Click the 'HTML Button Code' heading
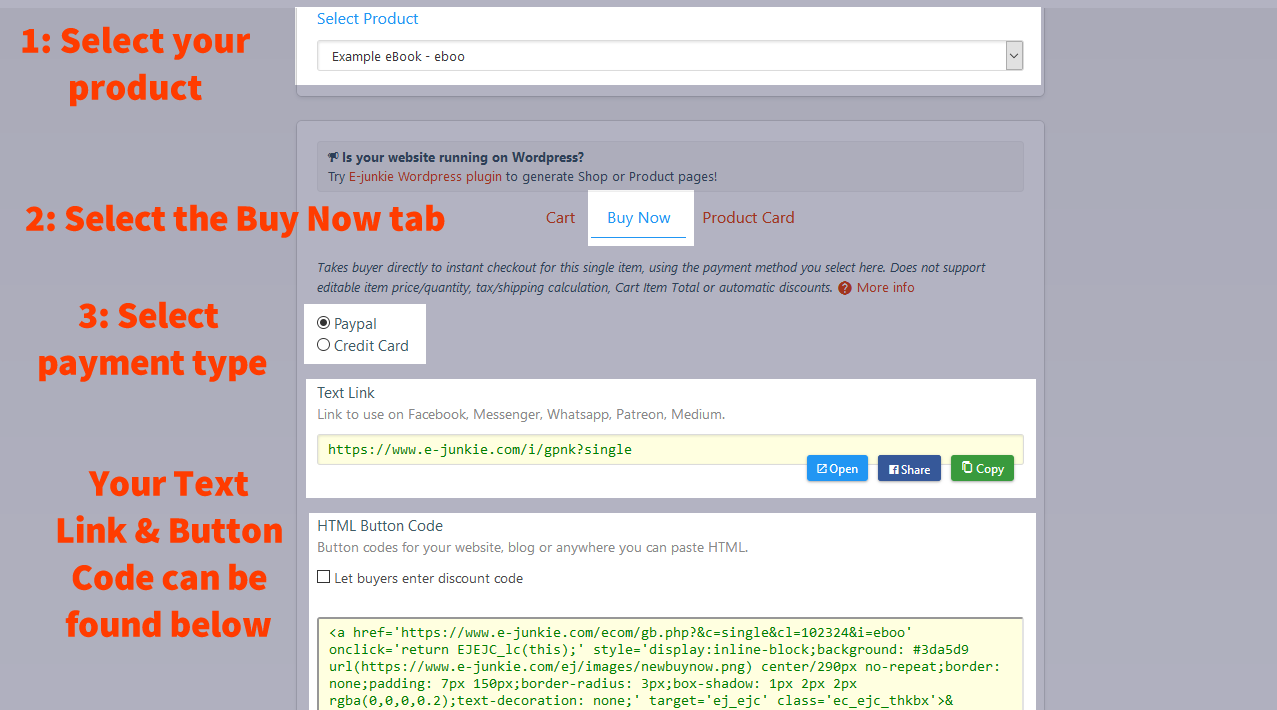Viewport: 1277px width, 710px height. tap(379, 526)
